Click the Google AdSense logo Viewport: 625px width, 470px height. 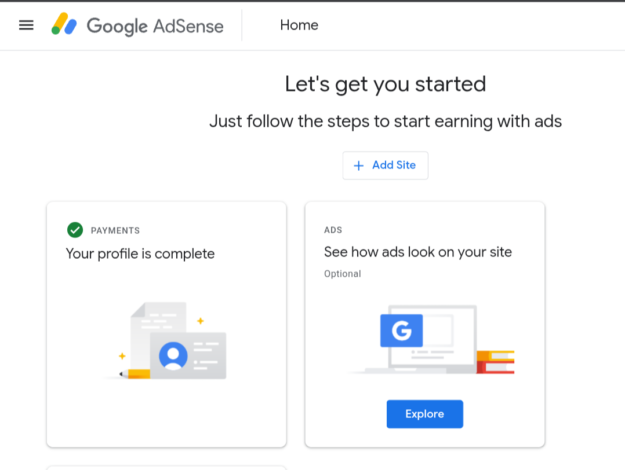tap(137, 25)
